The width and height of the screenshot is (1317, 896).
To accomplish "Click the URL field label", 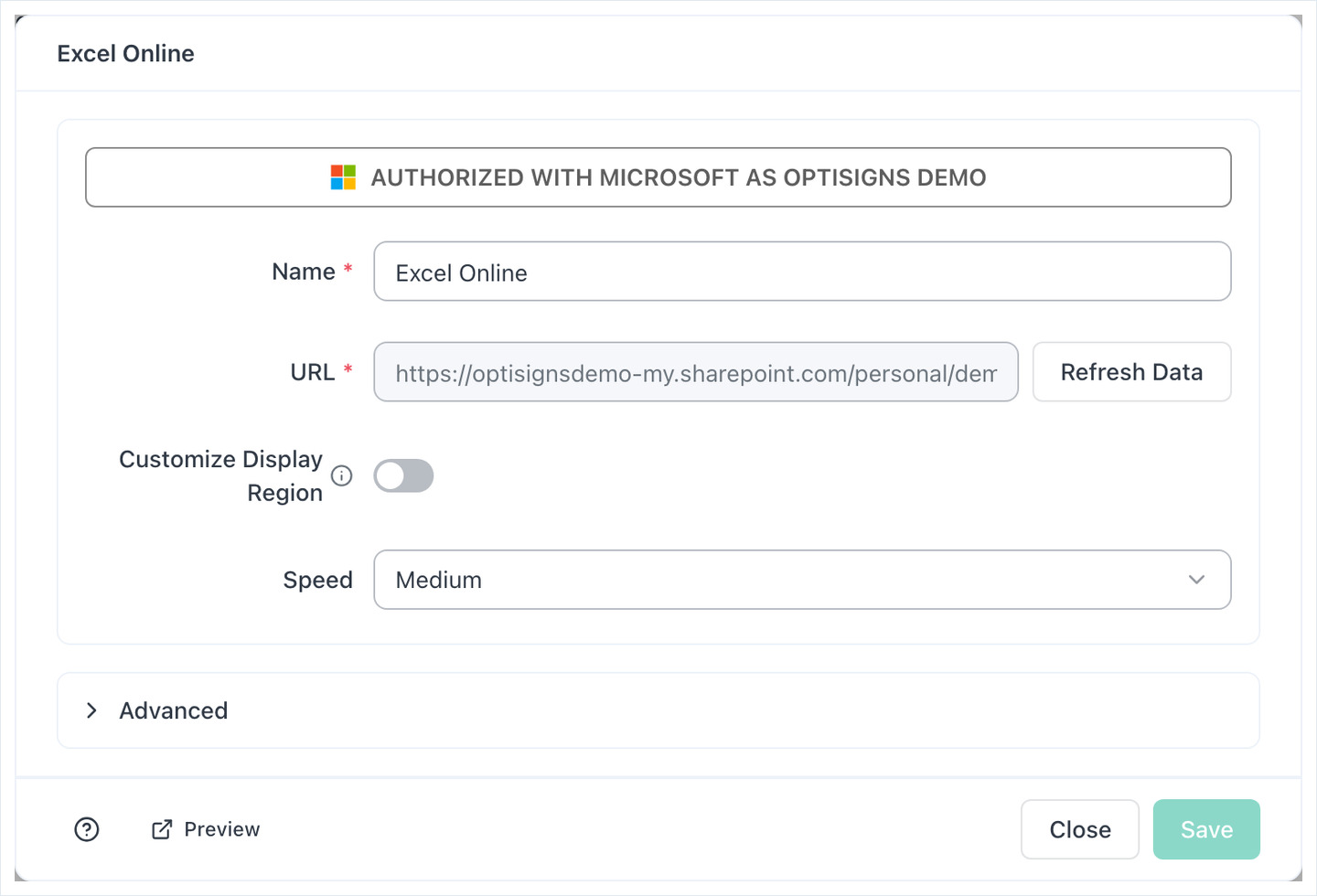I will 313,372.
